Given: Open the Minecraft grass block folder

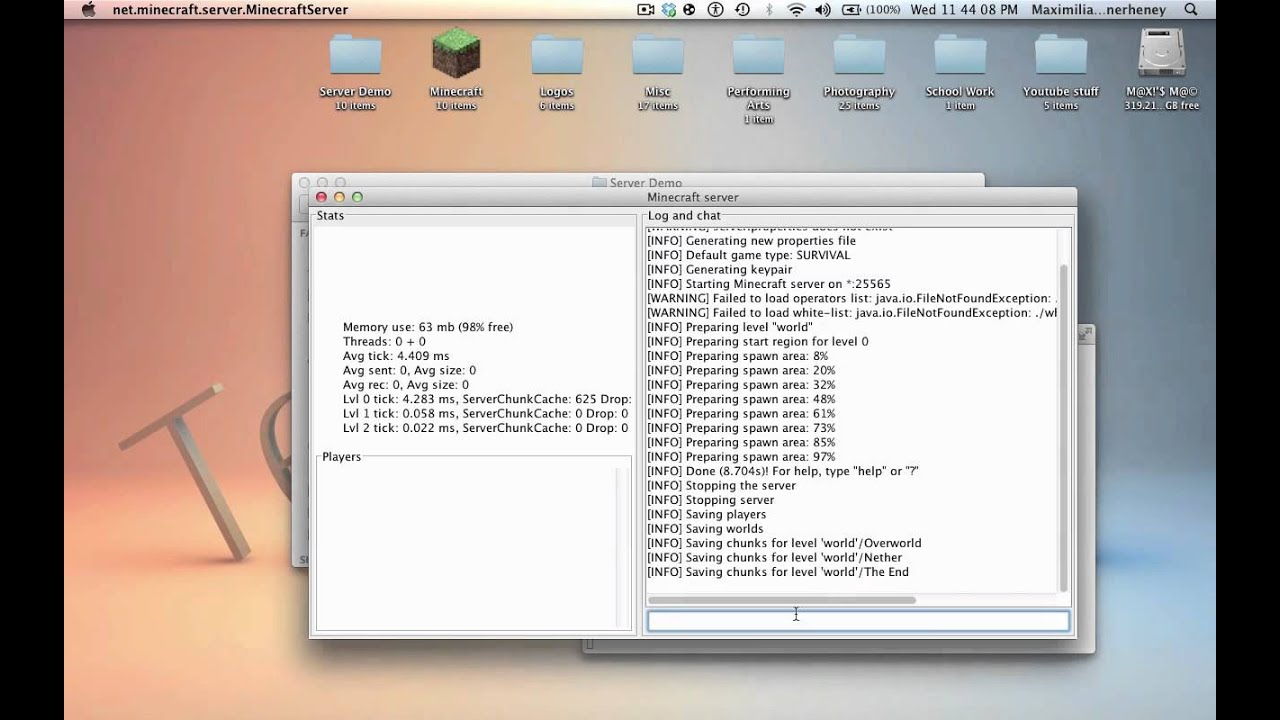Looking at the screenshot, I should 456,54.
